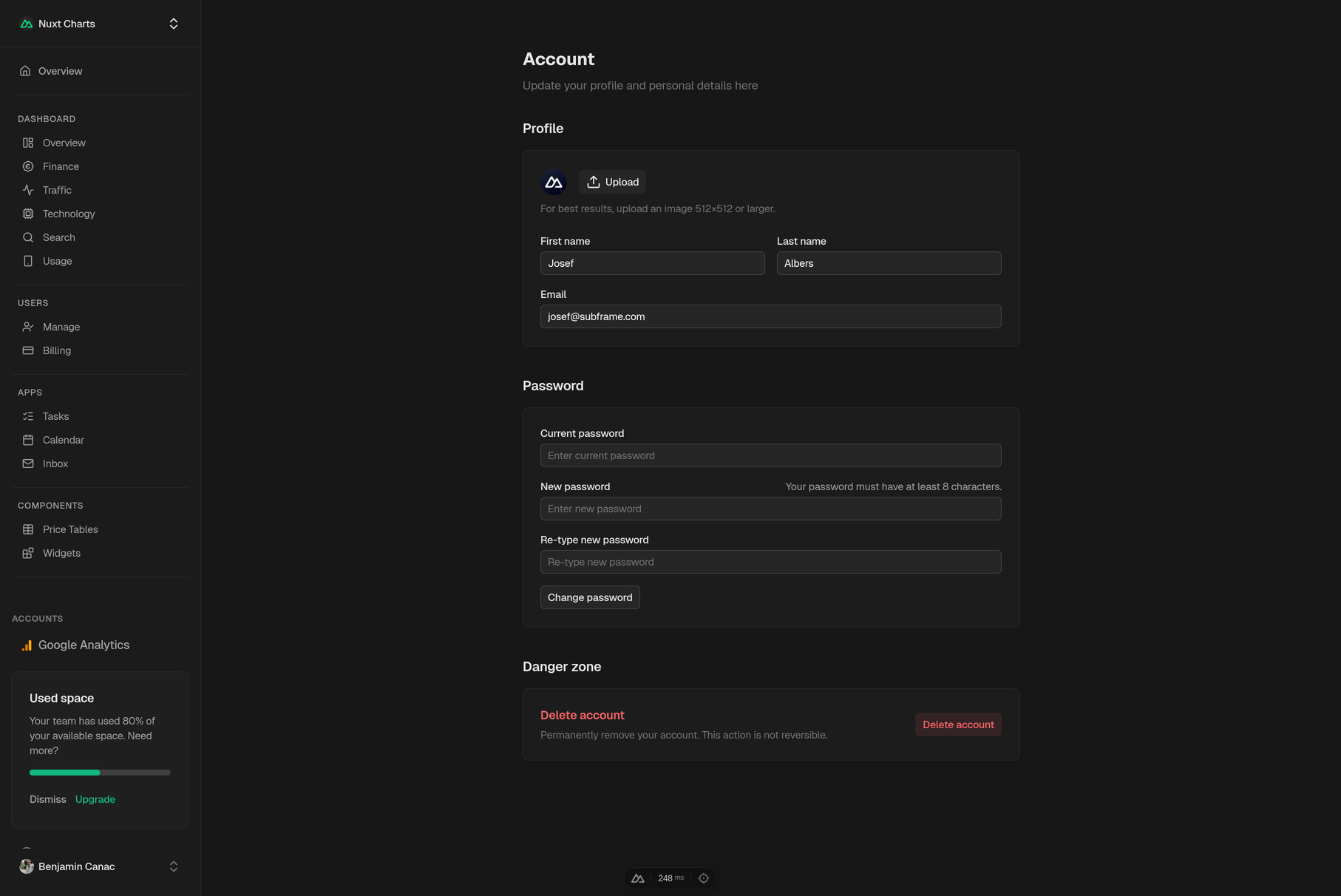
Task: Click the used space progress bar
Action: coord(100,773)
